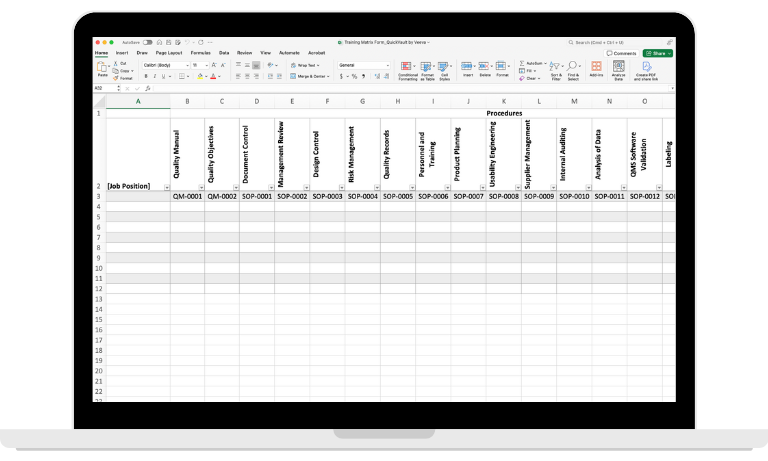This screenshot has height=461, width=768.
Task: Toggle italic formatting
Action: 155,76
